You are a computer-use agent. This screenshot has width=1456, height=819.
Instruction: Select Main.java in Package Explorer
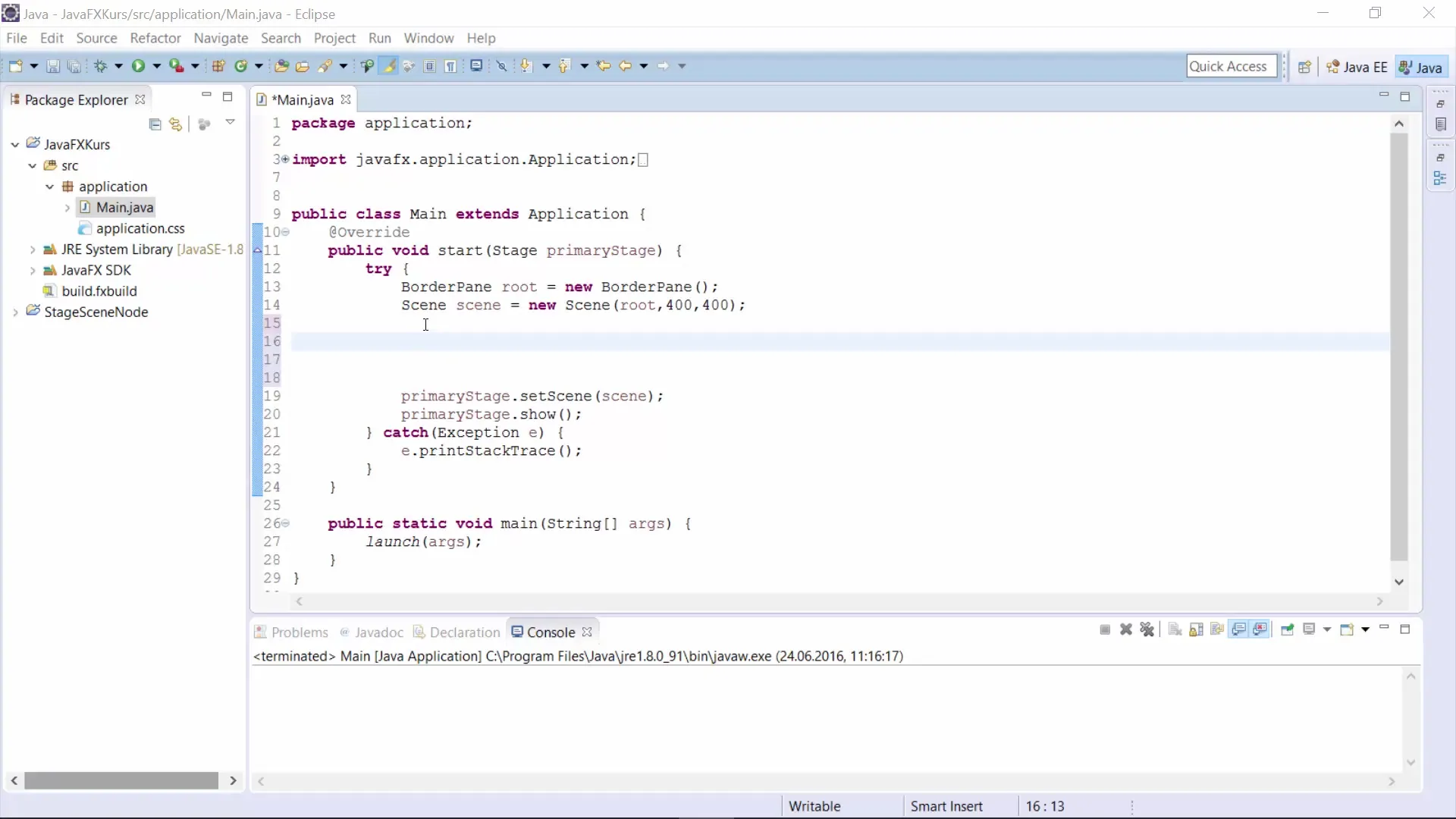[x=117, y=207]
